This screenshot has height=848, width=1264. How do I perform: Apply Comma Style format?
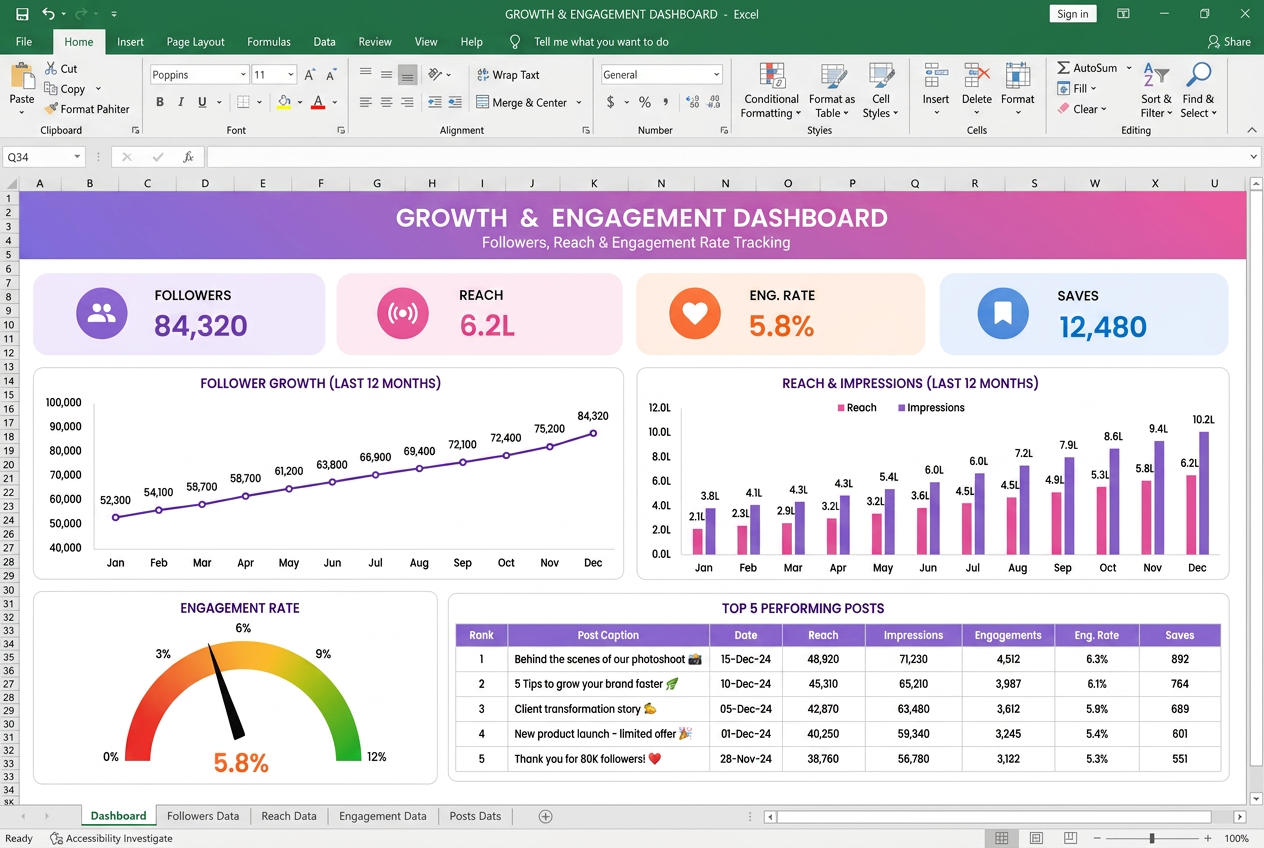(x=666, y=102)
